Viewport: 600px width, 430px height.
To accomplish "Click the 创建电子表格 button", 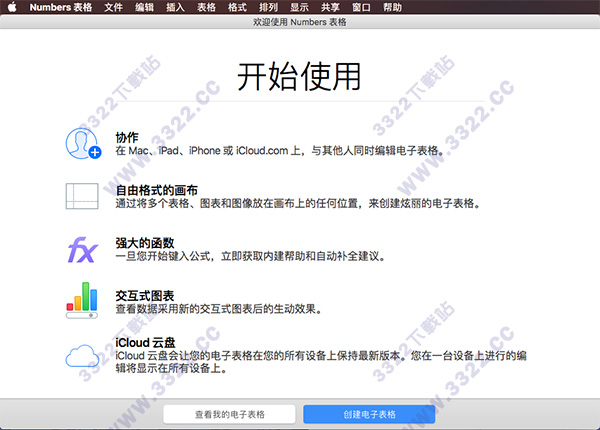I will click(x=369, y=414).
